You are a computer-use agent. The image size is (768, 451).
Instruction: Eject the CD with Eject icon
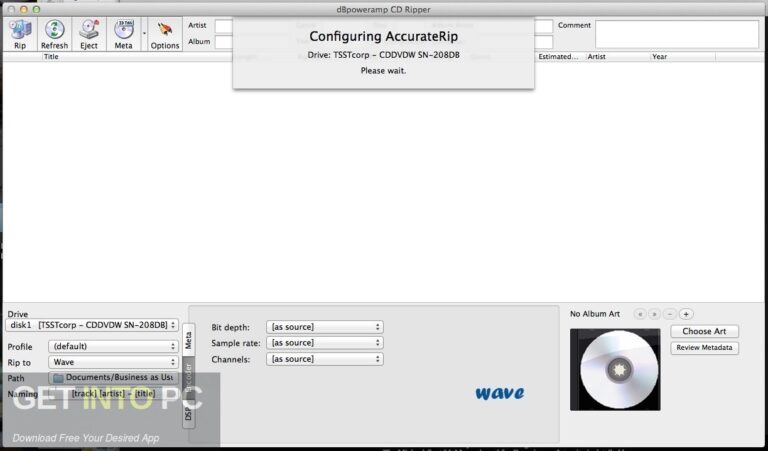[x=89, y=34]
